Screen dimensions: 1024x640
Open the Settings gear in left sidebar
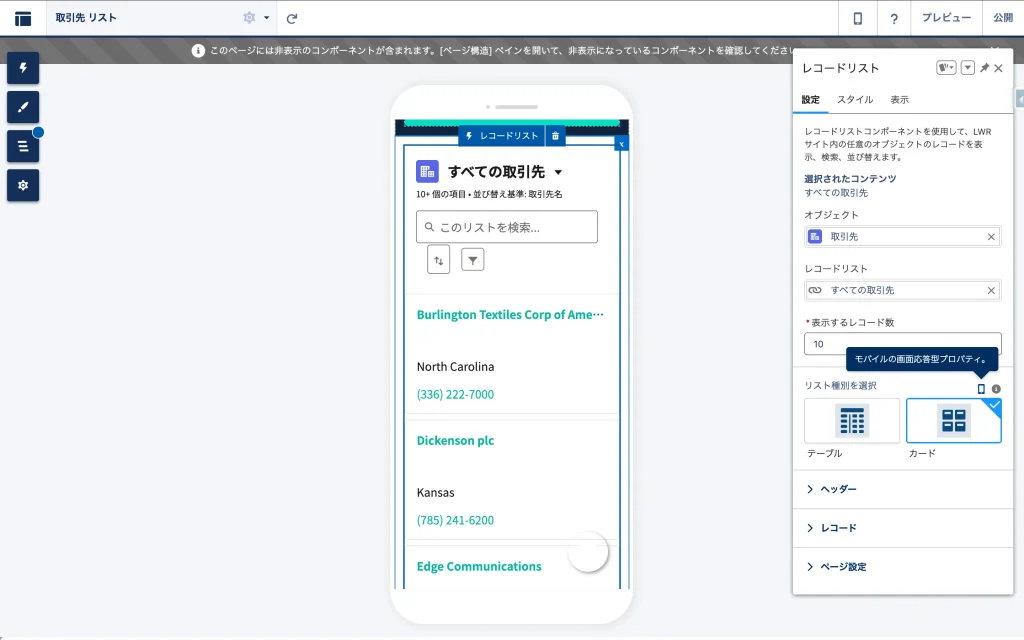[x=23, y=185]
